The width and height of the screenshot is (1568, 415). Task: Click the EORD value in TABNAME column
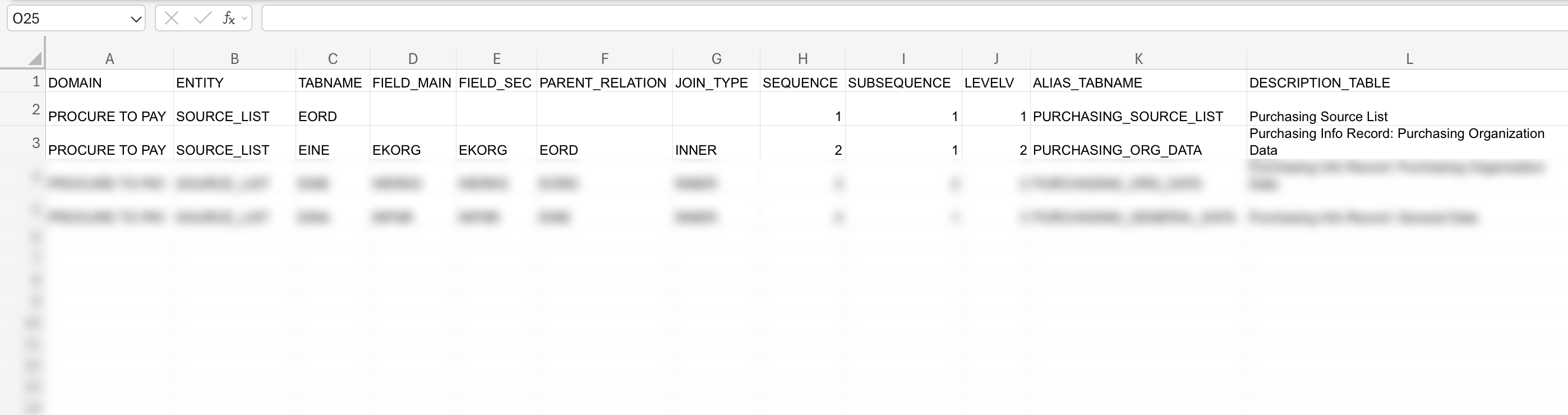pyautogui.click(x=318, y=116)
